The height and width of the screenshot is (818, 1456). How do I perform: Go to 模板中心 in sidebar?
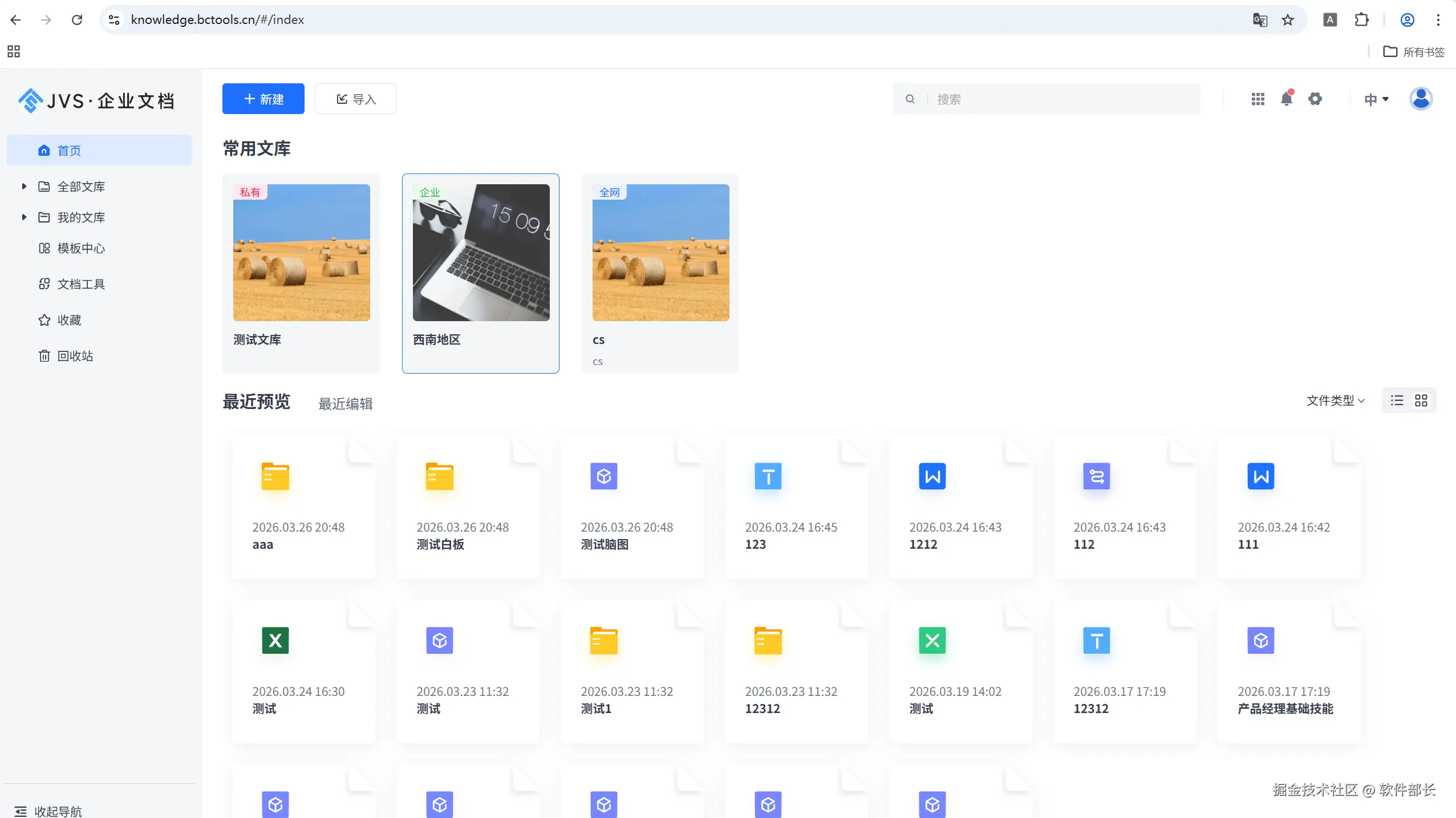point(80,248)
